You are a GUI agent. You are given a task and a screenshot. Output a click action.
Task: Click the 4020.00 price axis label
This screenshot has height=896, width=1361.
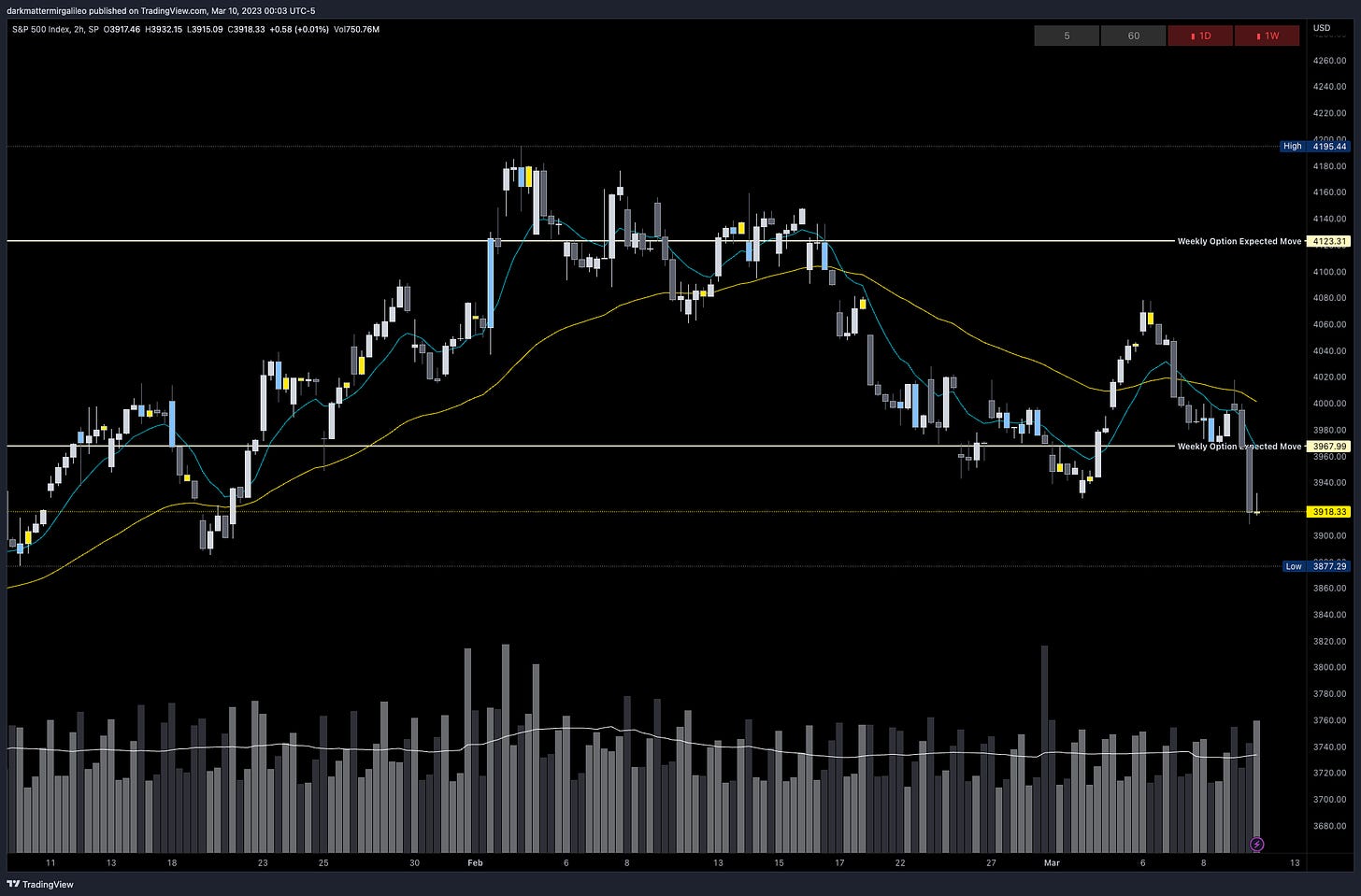pyautogui.click(x=1329, y=377)
